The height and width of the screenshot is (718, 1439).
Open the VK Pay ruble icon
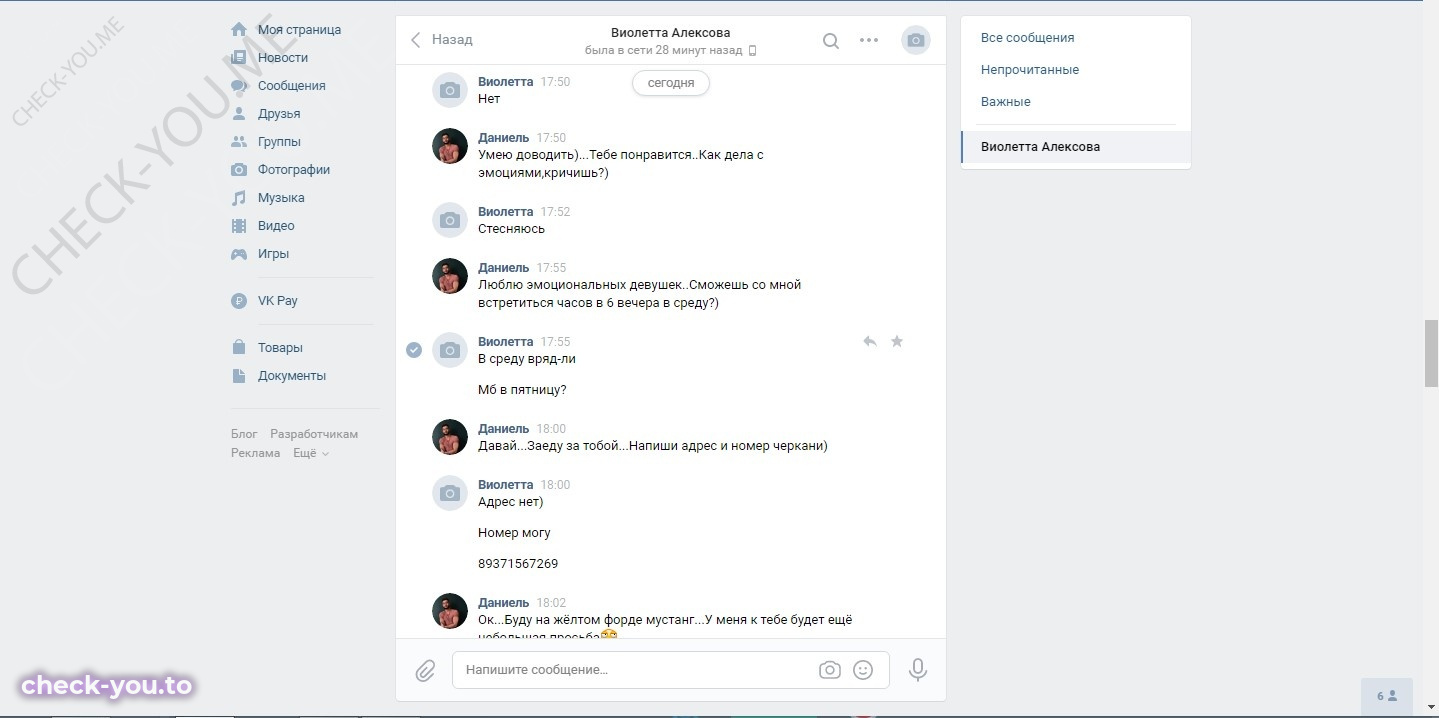pos(239,301)
